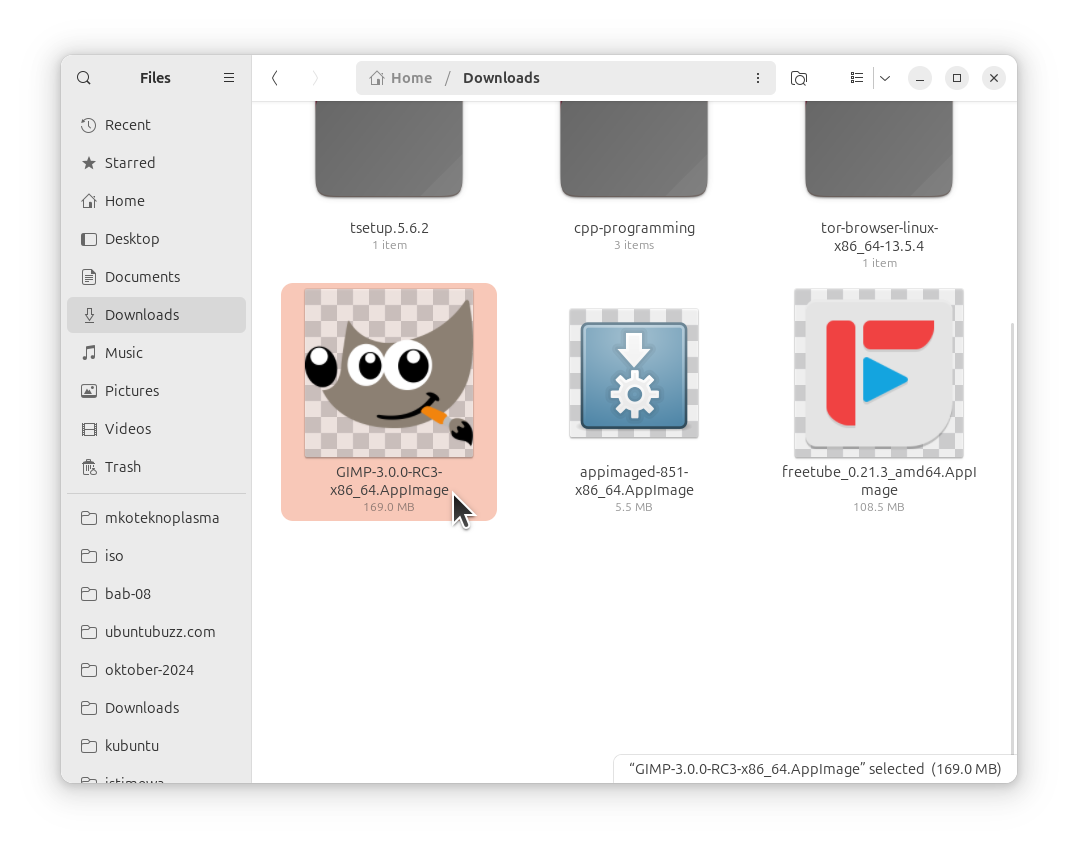The width and height of the screenshot is (1078, 850).
Task: Minimize the Files window
Action: point(920,78)
